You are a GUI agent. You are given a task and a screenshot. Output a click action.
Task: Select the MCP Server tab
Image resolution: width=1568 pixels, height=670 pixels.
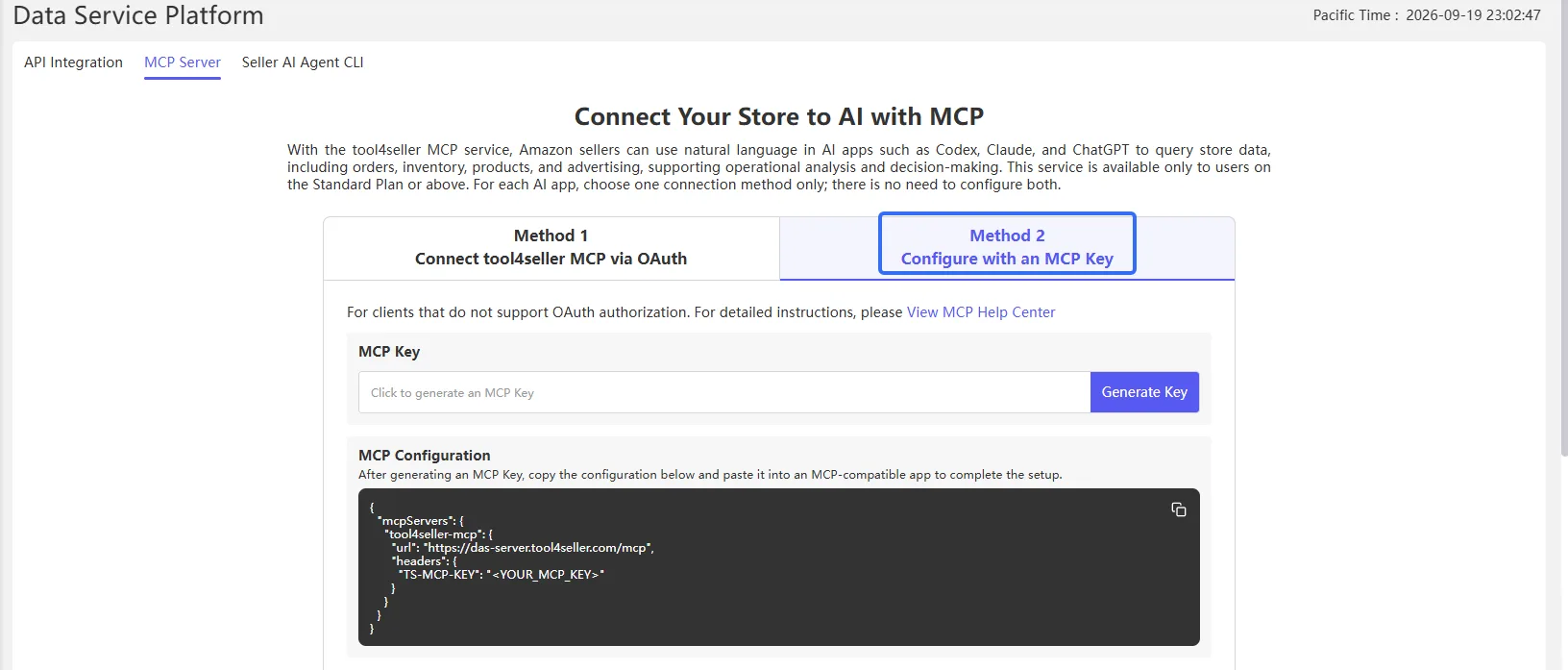coord(183,62)
